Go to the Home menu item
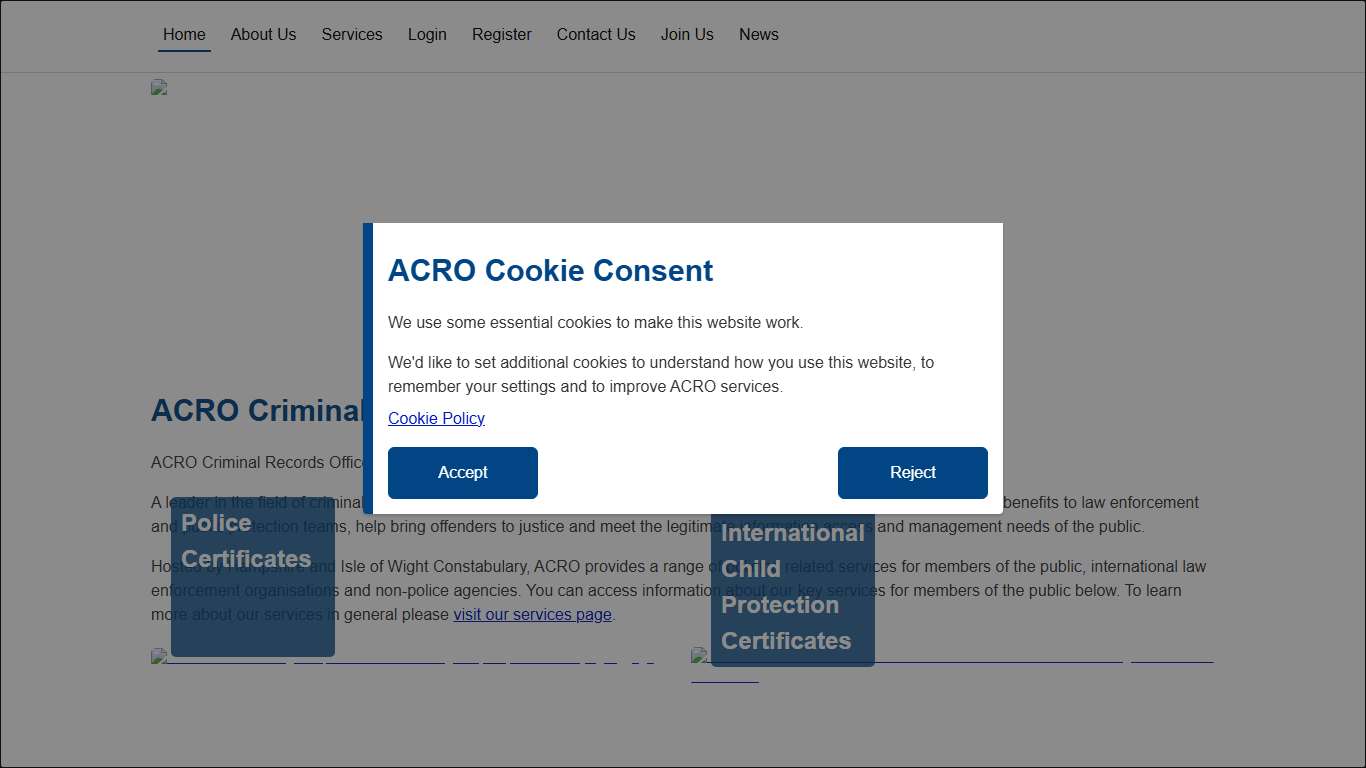Viewport: 1366px width, 768px height. click(184, 34)
